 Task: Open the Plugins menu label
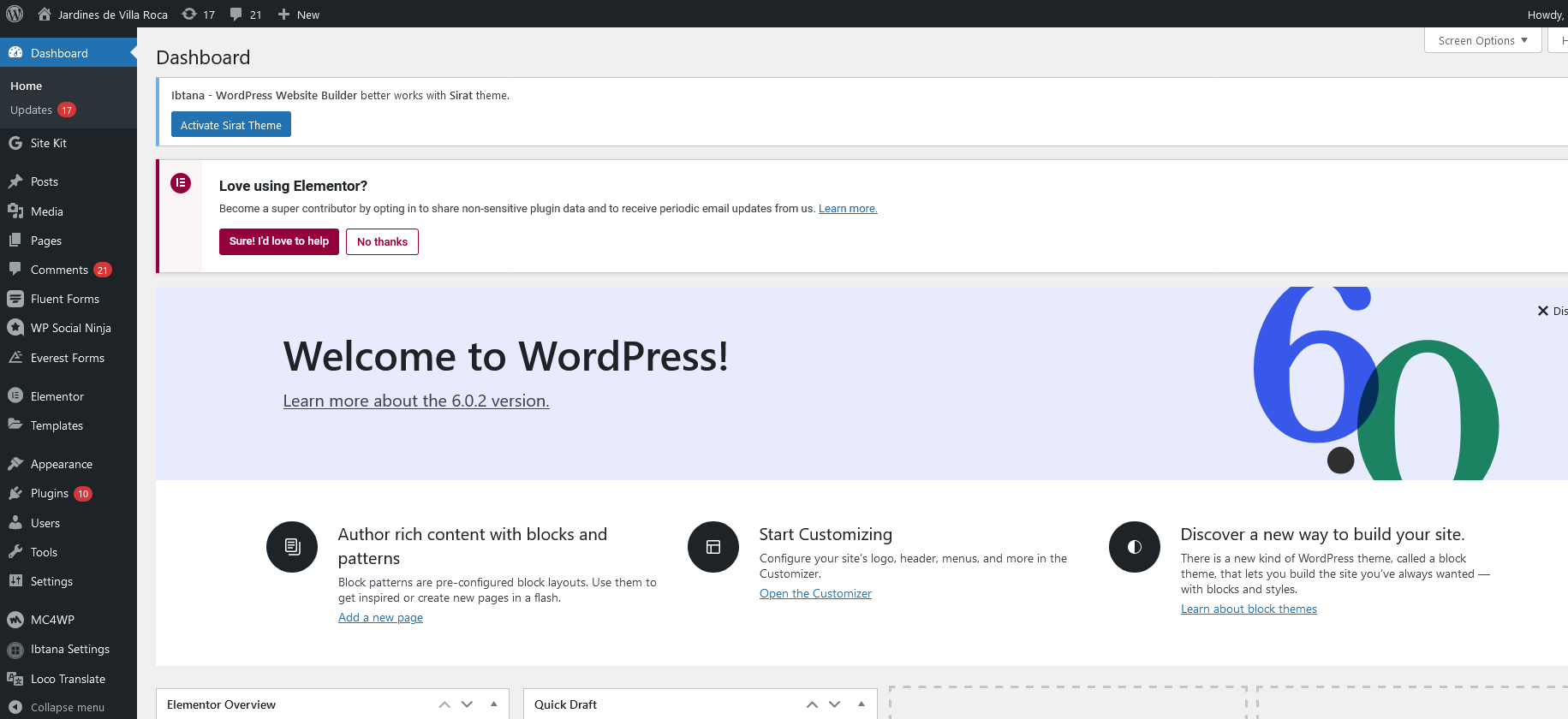click(x=50, y=493)
